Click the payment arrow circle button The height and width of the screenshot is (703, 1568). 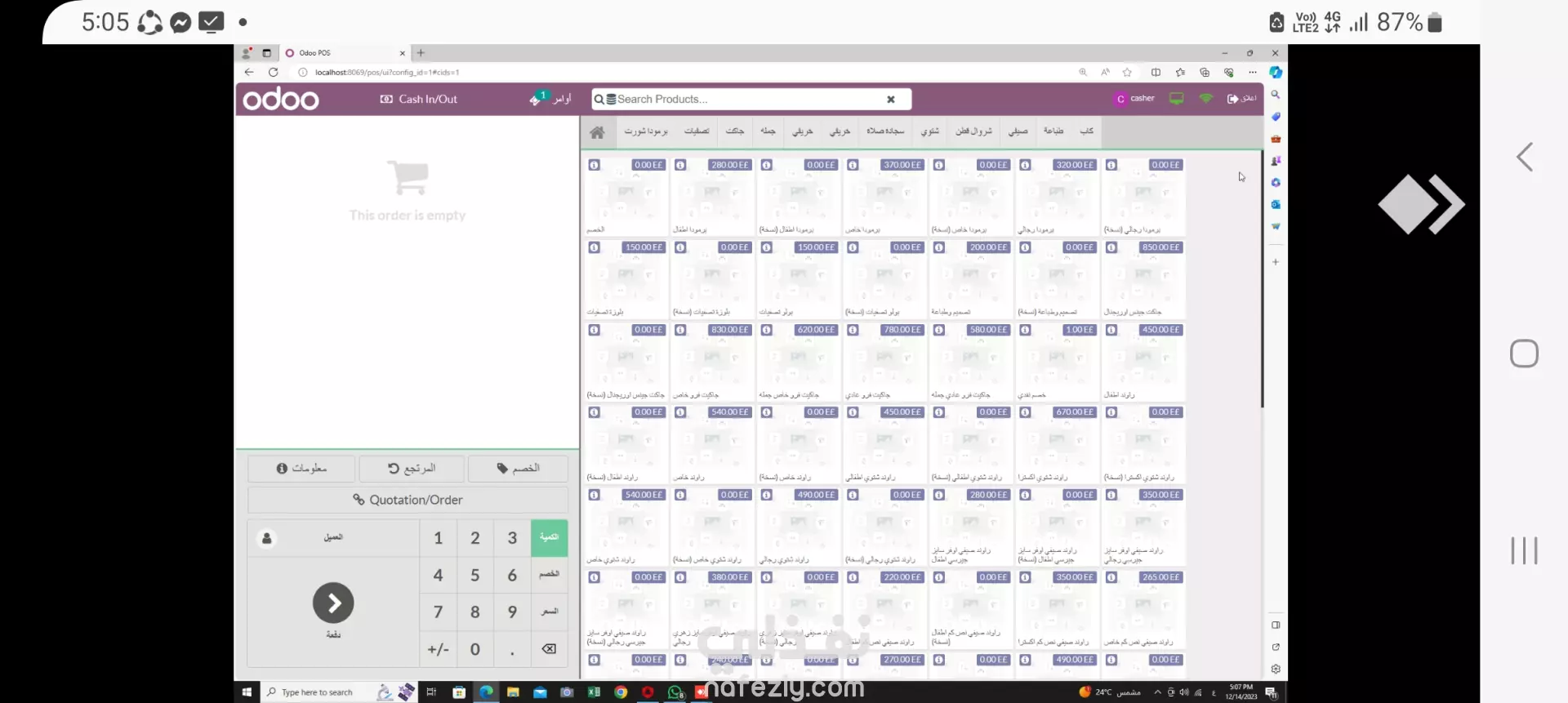pyautogui.click(x=333, y=603)
